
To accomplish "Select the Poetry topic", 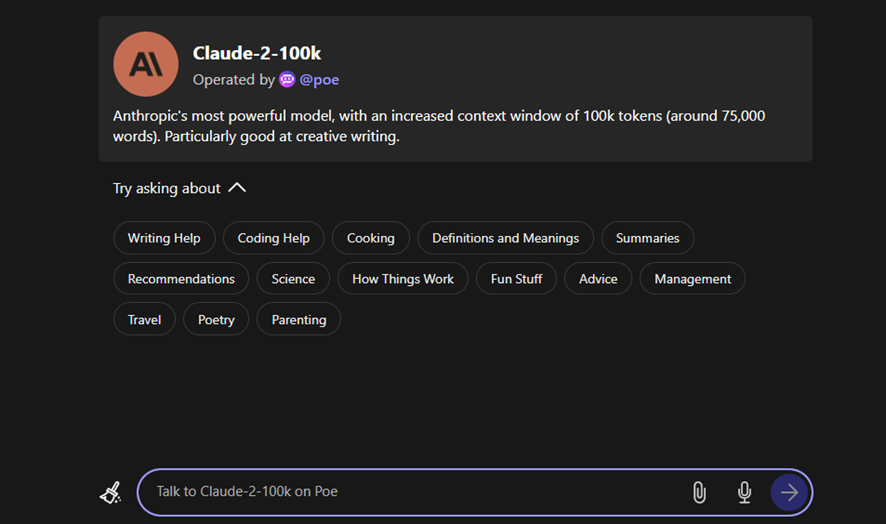I will (x=216, y=319).
